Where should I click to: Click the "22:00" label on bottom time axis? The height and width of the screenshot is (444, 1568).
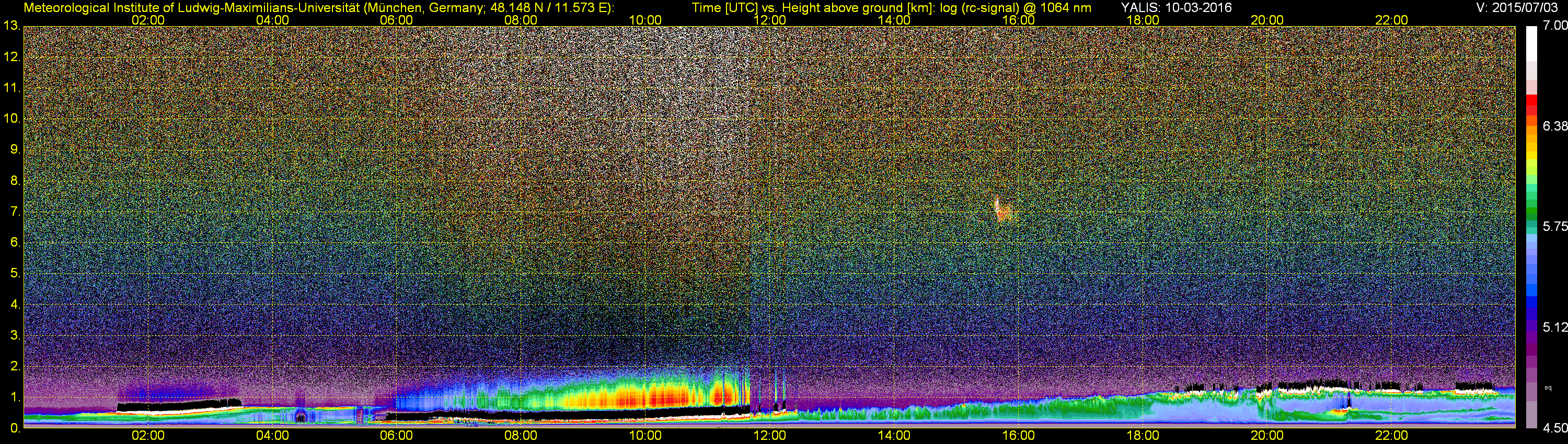pyautogui.click(x=1391, y=436)
